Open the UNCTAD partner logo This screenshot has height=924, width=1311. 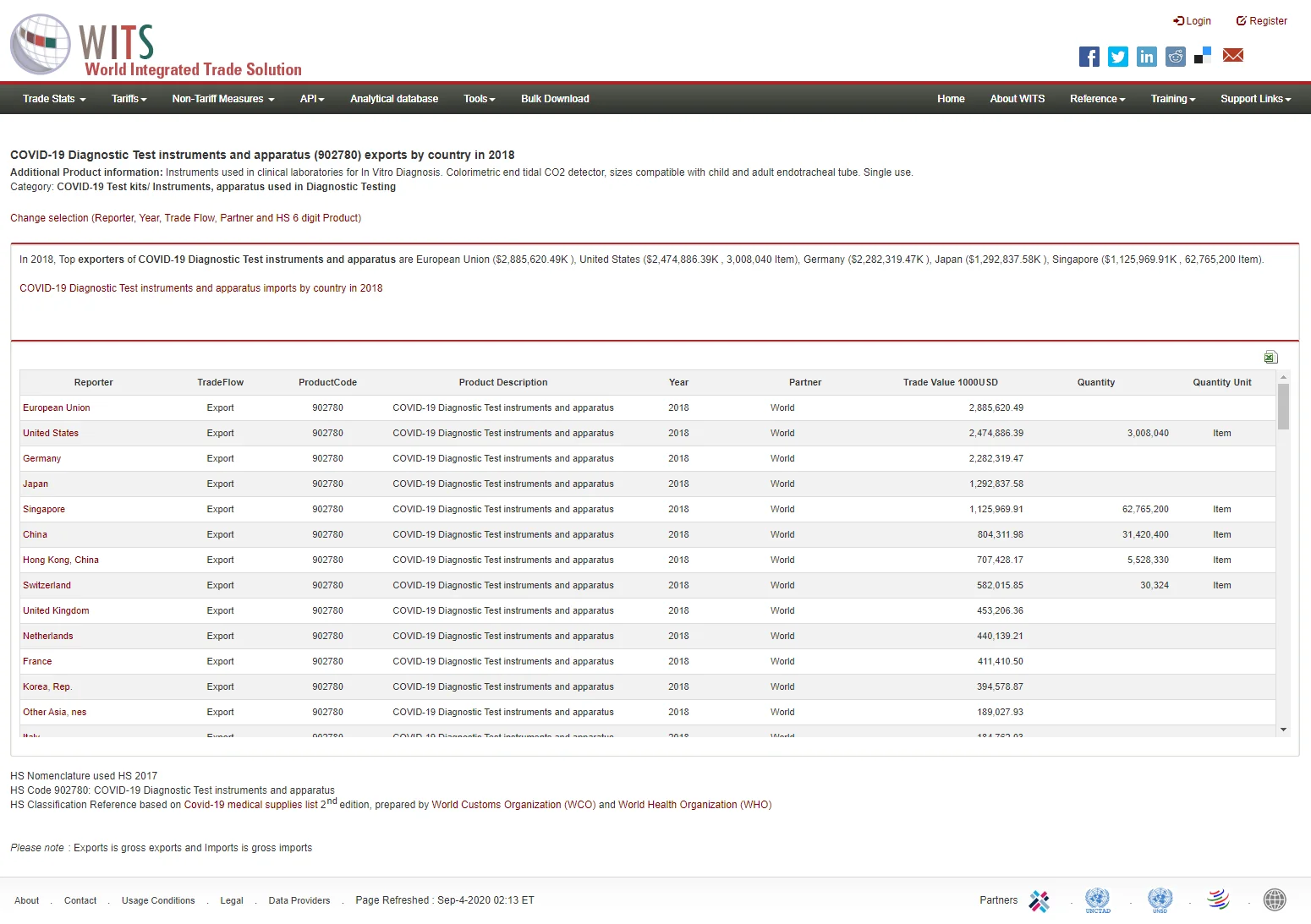coord(1097,900)
